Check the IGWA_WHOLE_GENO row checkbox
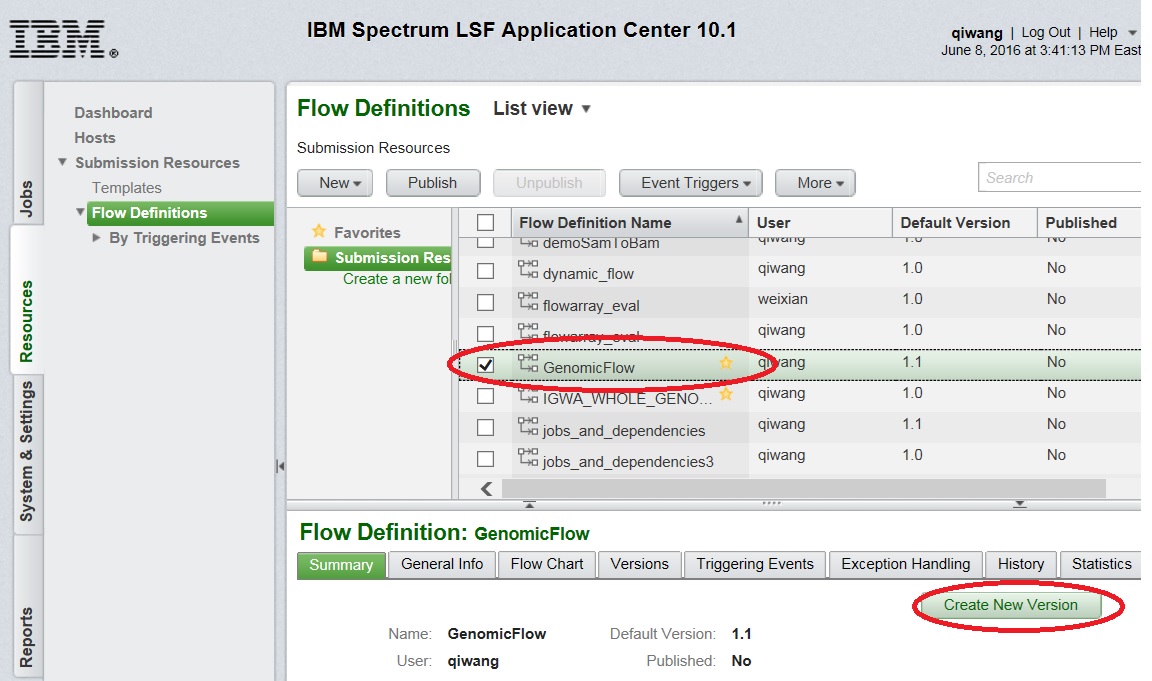1152x681 pixels. click(485, 396)
